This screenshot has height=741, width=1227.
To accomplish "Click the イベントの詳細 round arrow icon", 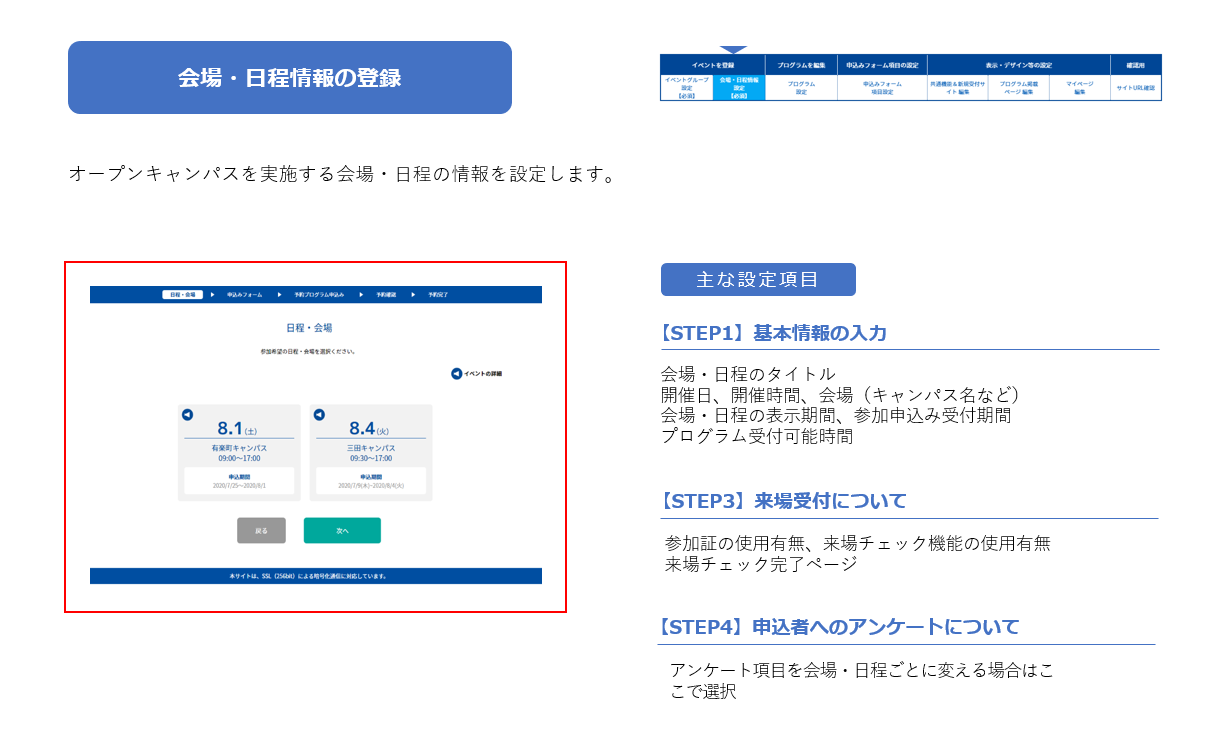I will pos(456,374).
